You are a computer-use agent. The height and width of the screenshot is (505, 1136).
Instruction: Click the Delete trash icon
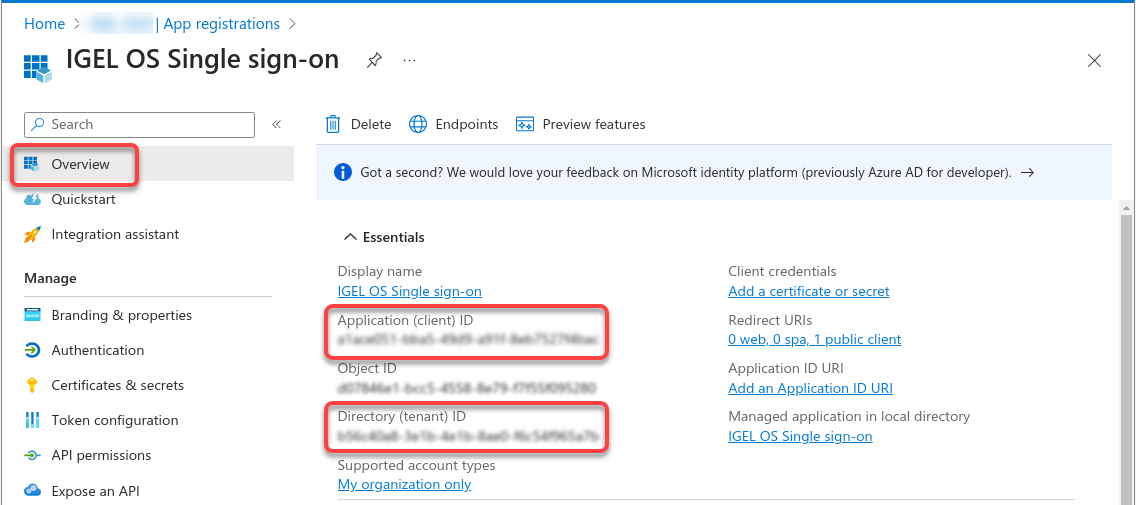[333, 125]
